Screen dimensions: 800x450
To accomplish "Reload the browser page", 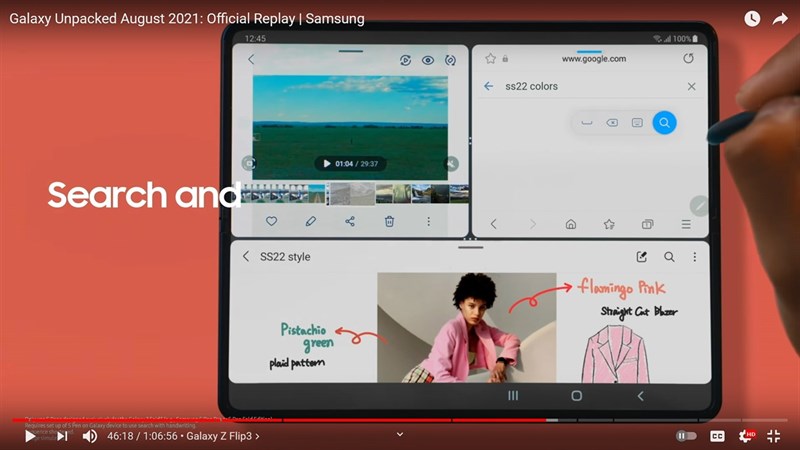I will 688,58.
